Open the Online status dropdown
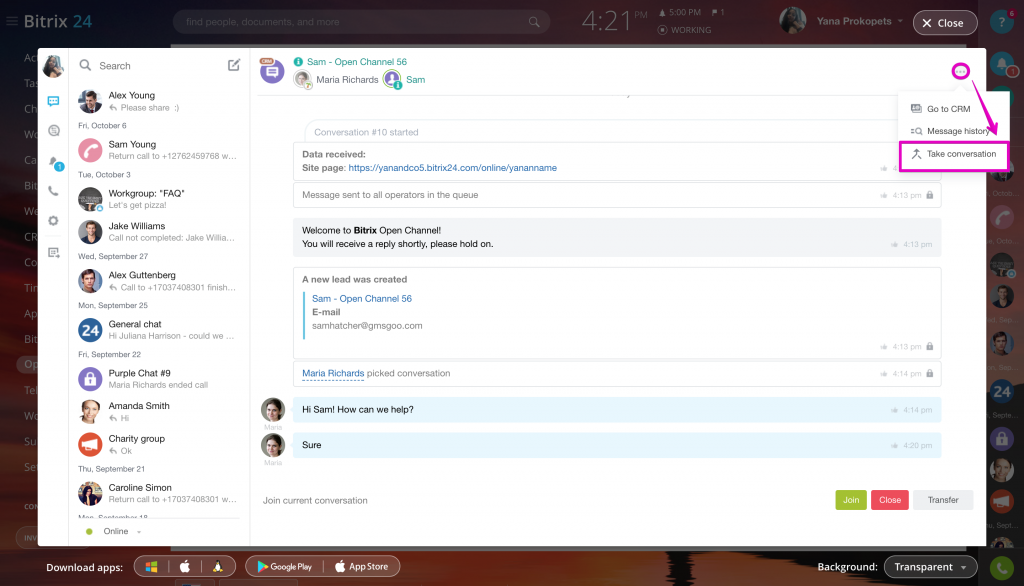 coord(114,531)
